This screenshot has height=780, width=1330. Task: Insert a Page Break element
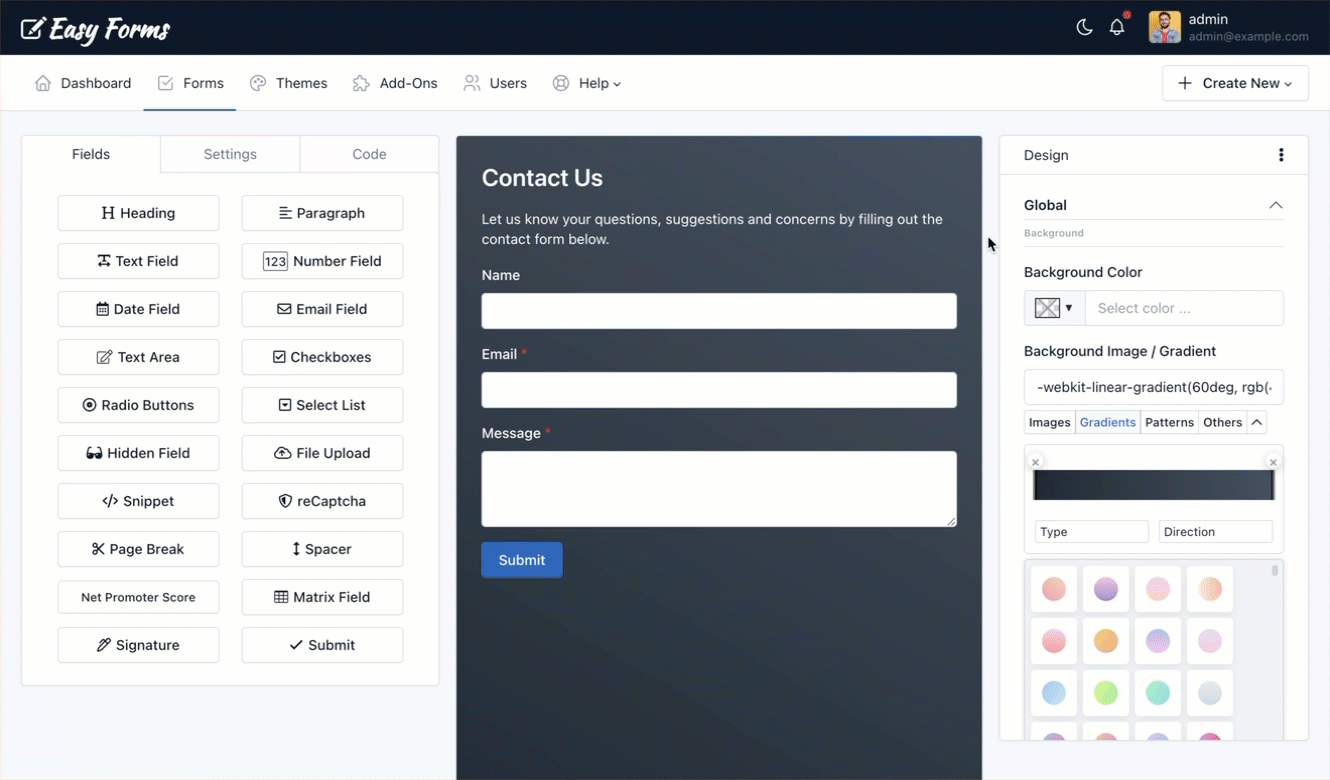[x=138, y=549]
